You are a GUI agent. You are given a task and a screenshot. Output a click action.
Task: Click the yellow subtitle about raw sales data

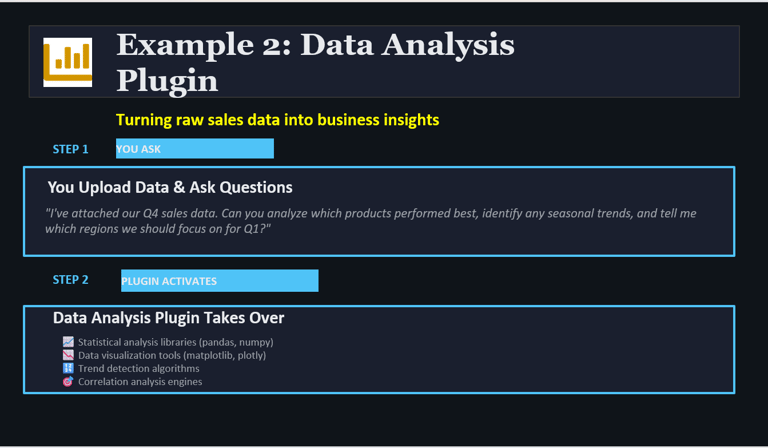277,120
